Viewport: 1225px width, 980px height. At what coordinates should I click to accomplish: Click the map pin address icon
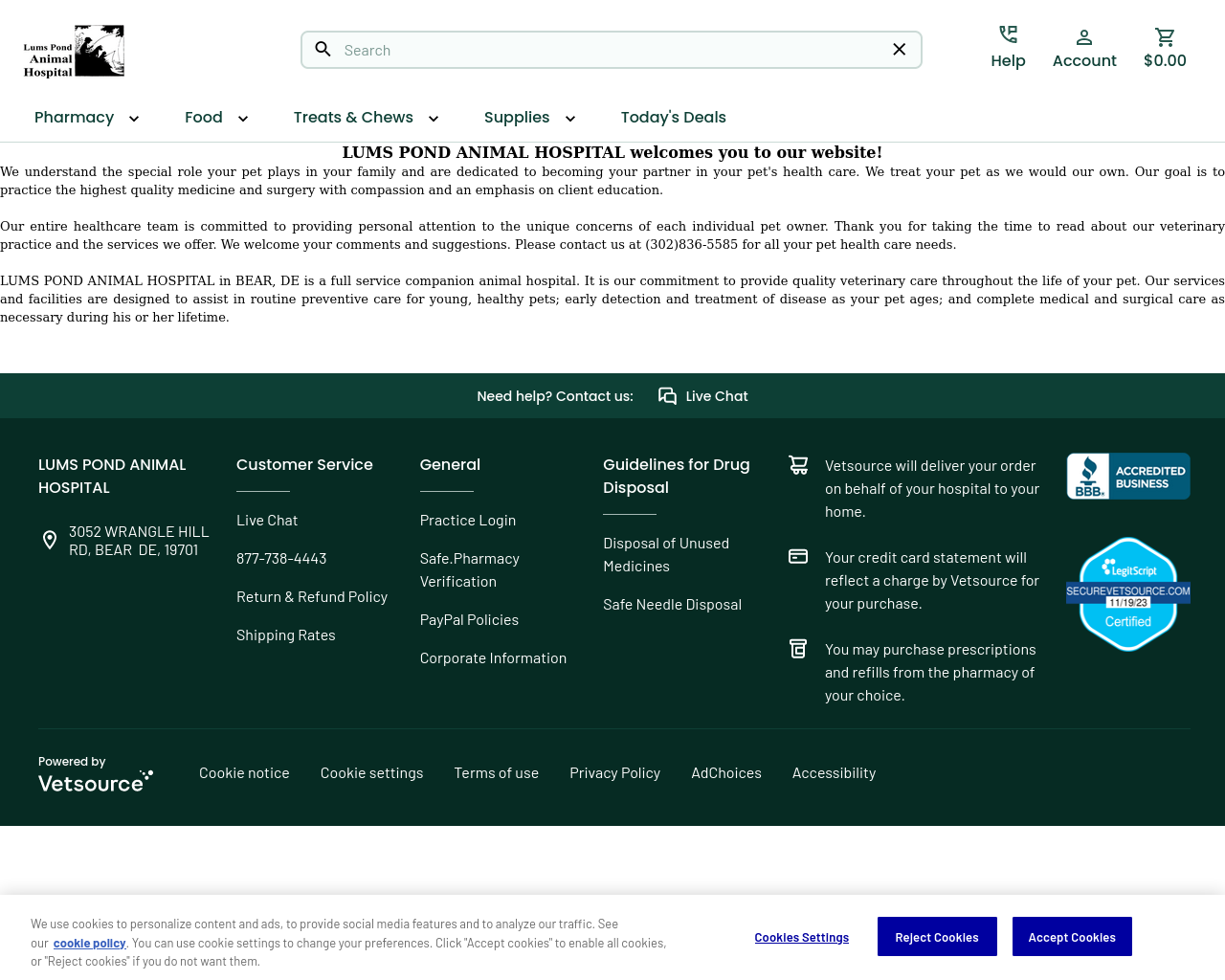50,540
